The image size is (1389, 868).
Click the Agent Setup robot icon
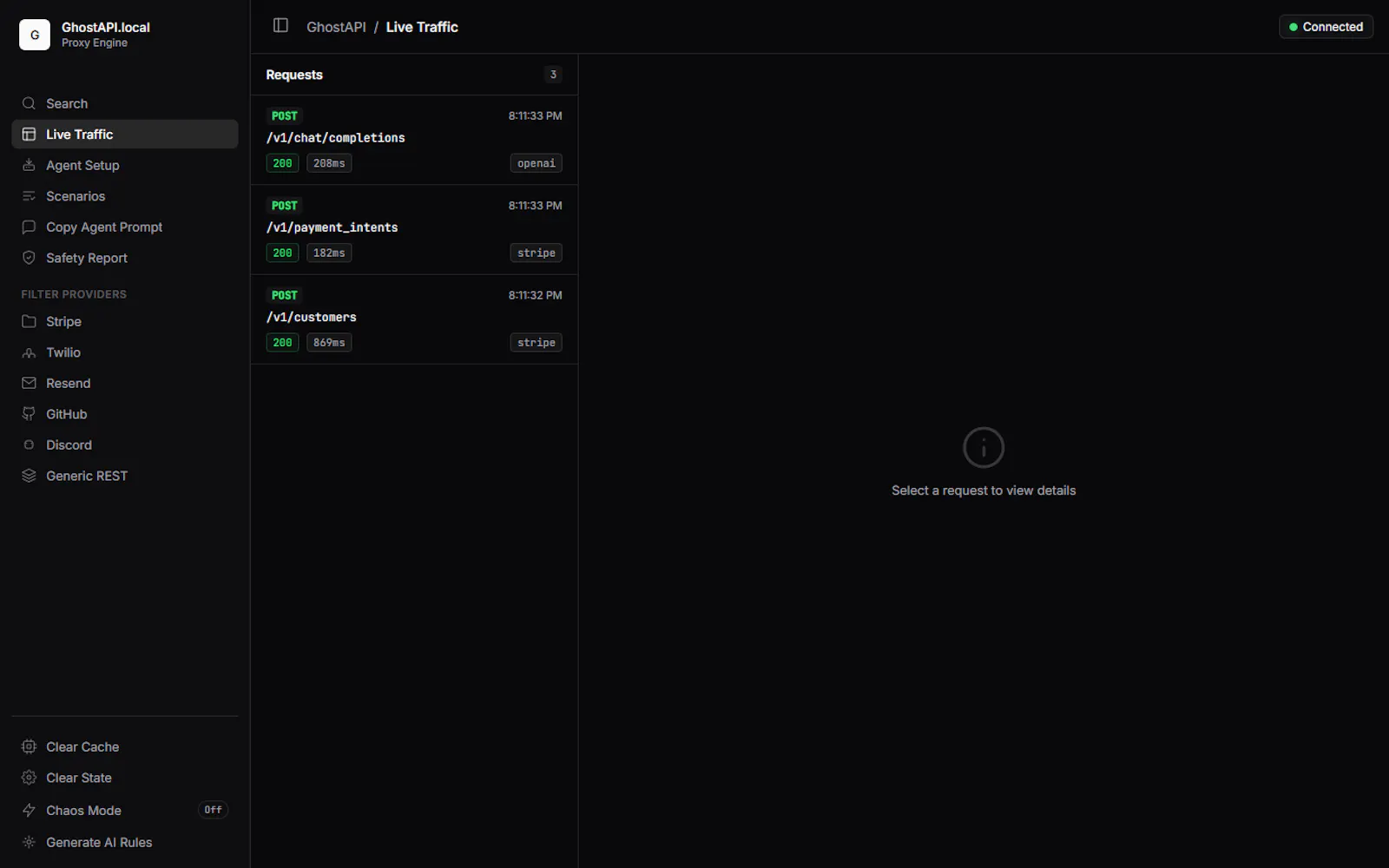coord(29,165)
